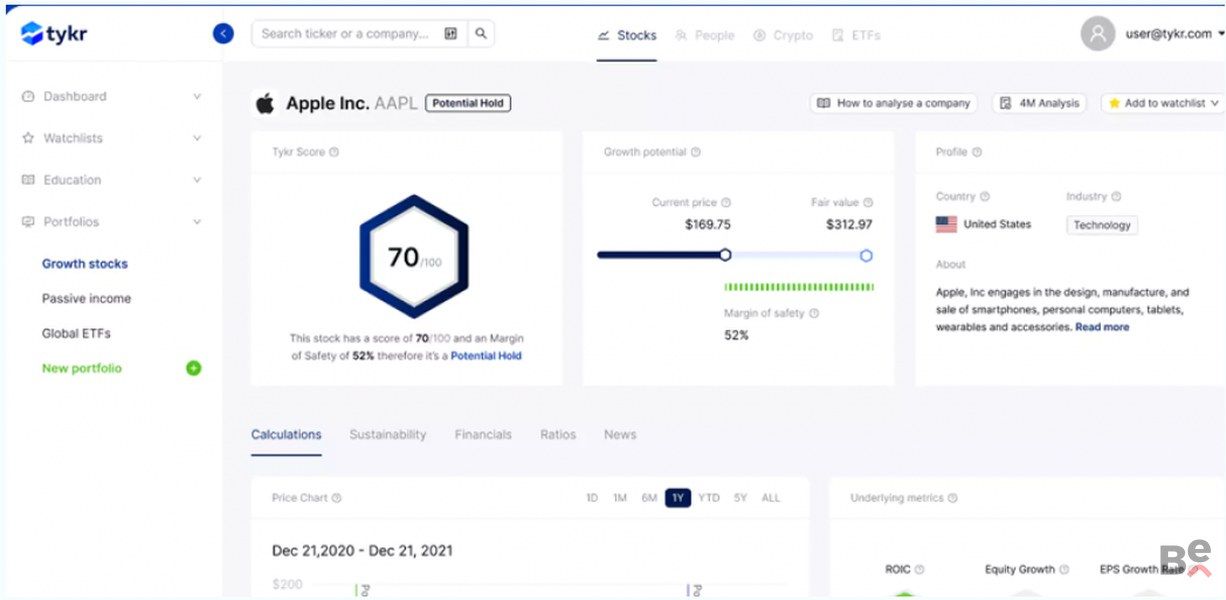Switch to the ETFs tab
This screenshot has height=600, width=1226.
(x=856, y=35)
